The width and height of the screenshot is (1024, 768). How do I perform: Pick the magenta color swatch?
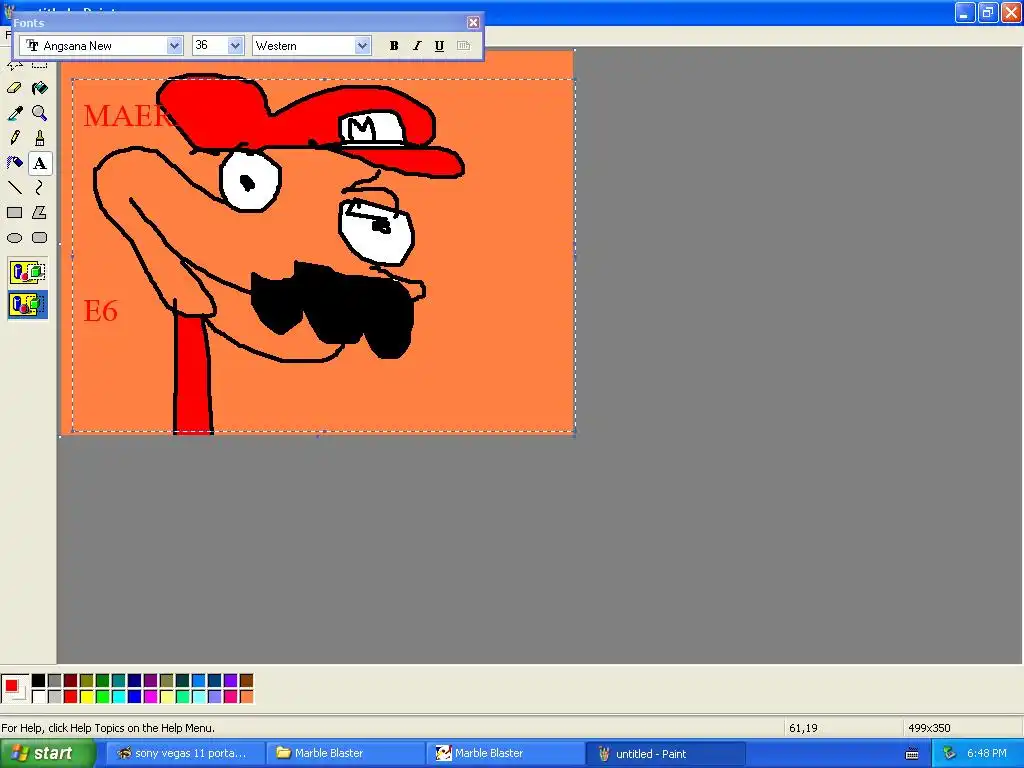coord(150,697)
